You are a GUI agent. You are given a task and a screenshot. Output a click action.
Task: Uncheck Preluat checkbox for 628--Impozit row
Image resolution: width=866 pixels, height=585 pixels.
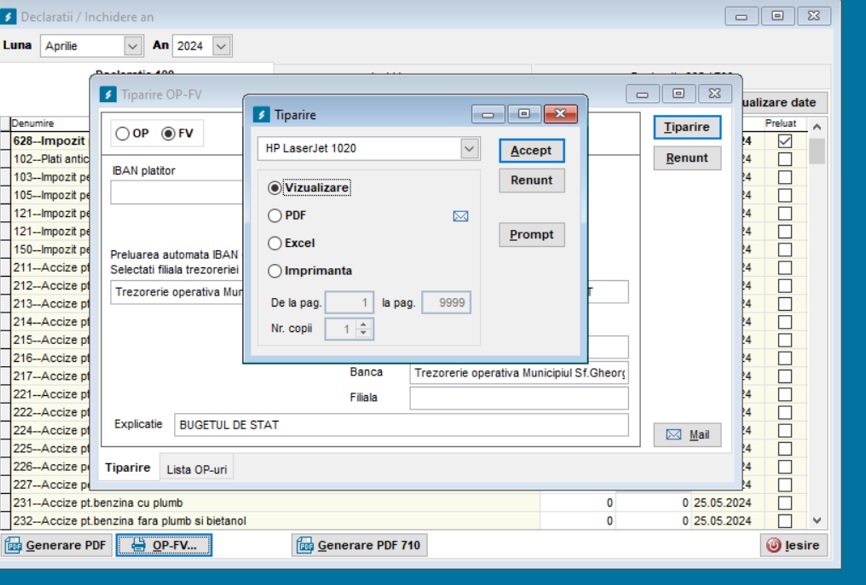784,141
